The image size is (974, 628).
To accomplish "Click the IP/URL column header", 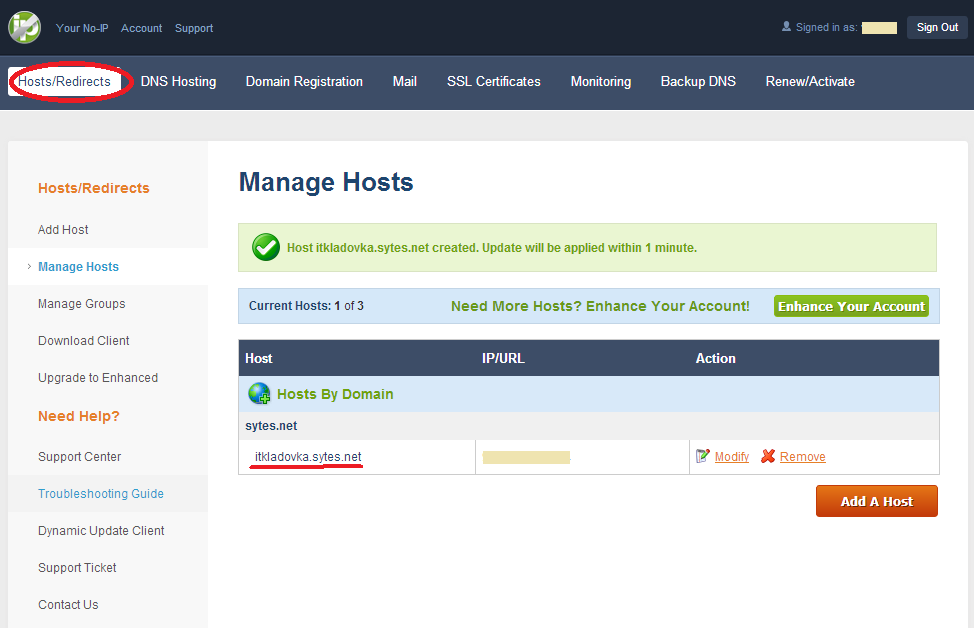I will [503, 358].
